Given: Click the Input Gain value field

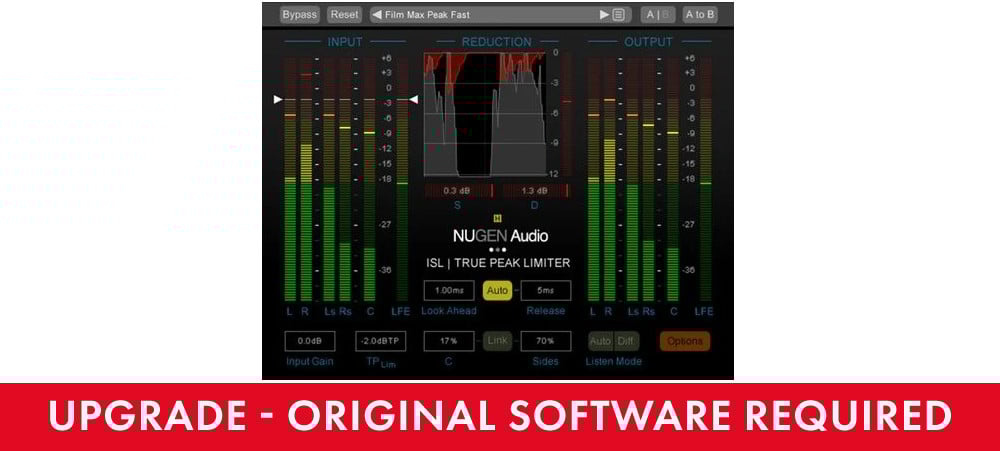Looking at the screenshot, I should click(308, 341).
